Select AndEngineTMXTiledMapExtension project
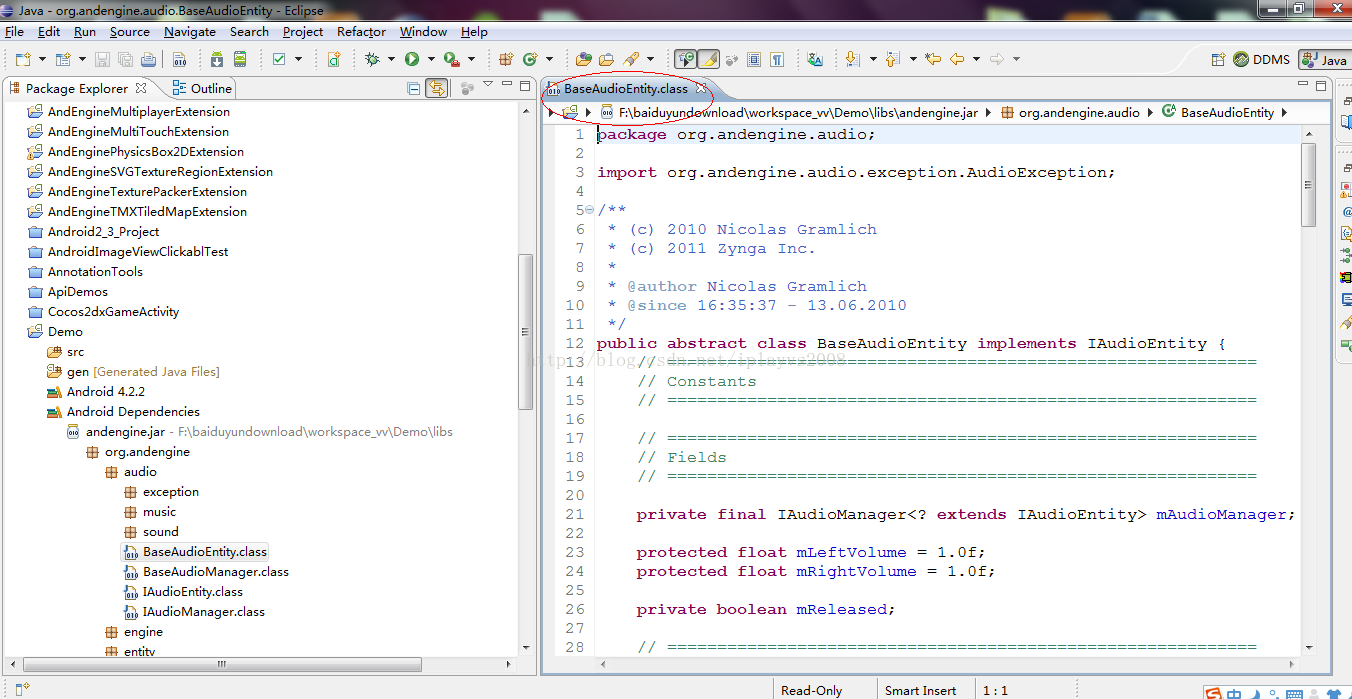1352x699 pixels. (137, 212)
